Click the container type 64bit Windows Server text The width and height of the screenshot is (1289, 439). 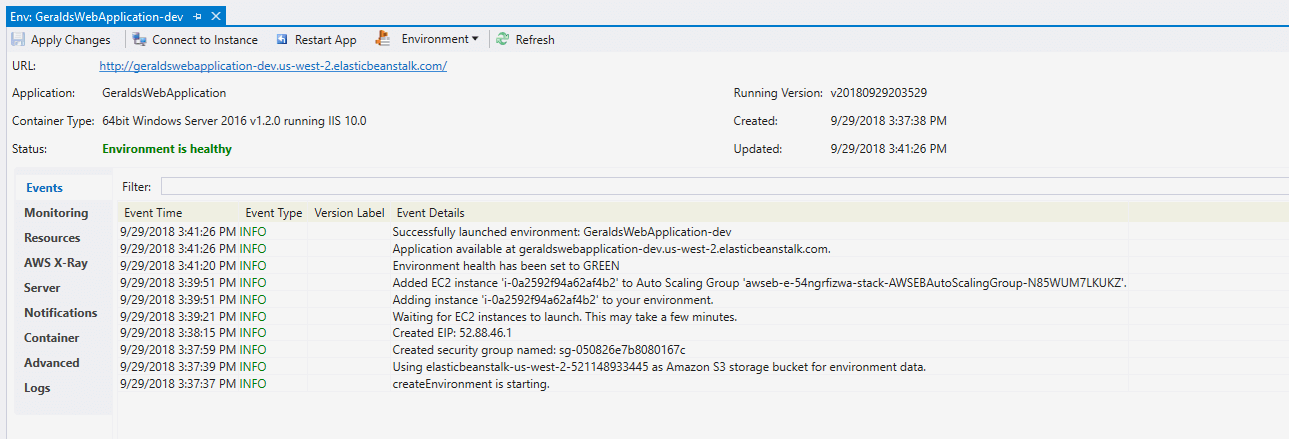click(x=235, y=121)
